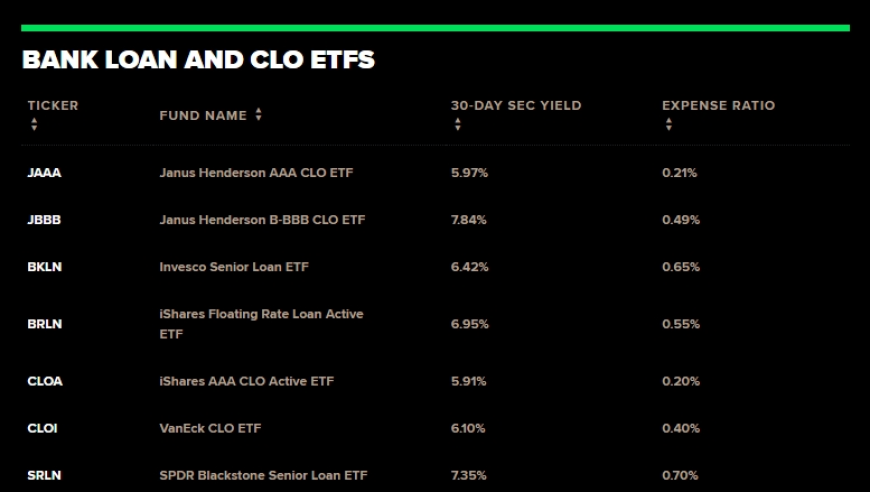Open the BRLN ticker link

(45, 324)
